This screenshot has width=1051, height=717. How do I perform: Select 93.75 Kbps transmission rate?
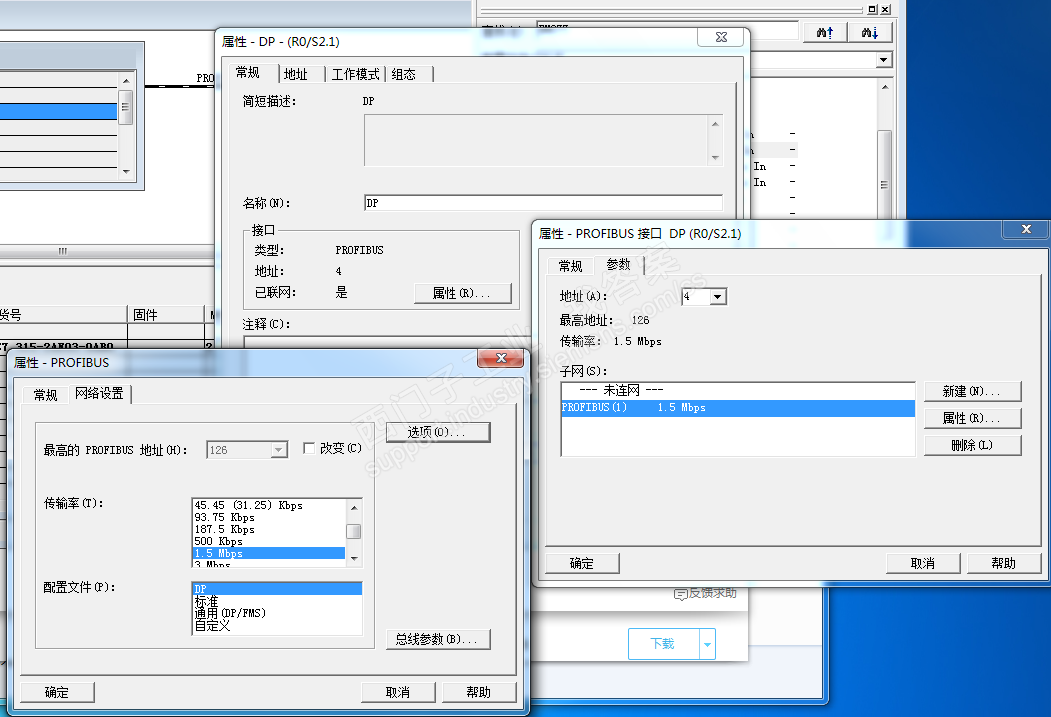coord(269,517)
